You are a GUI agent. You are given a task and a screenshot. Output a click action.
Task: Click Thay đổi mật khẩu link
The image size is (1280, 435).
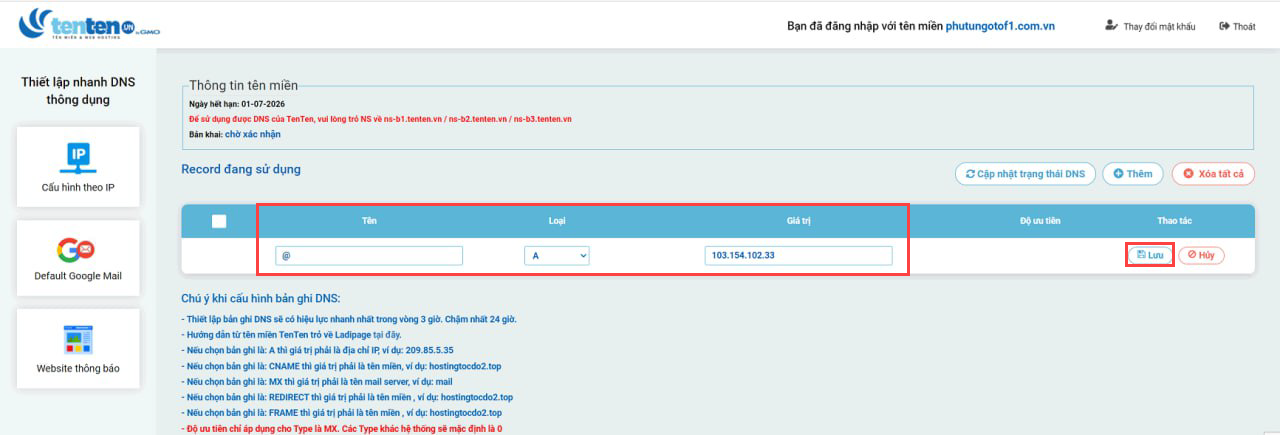point(1150,26)
